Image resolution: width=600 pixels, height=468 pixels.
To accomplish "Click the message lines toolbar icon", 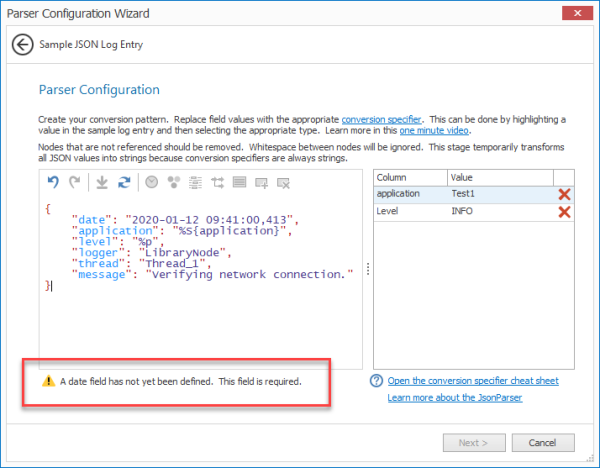I will click(240, 183).
